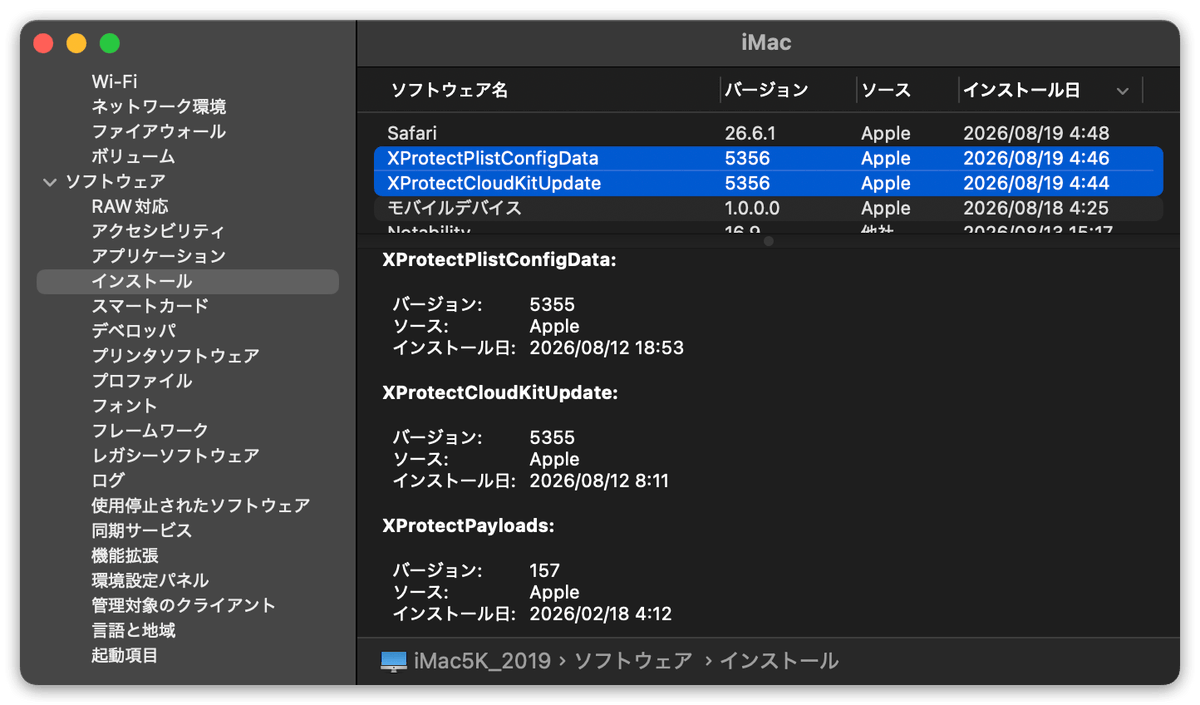
Task: Open ネットワーク環境 in the sidebar
Action: 159,107
